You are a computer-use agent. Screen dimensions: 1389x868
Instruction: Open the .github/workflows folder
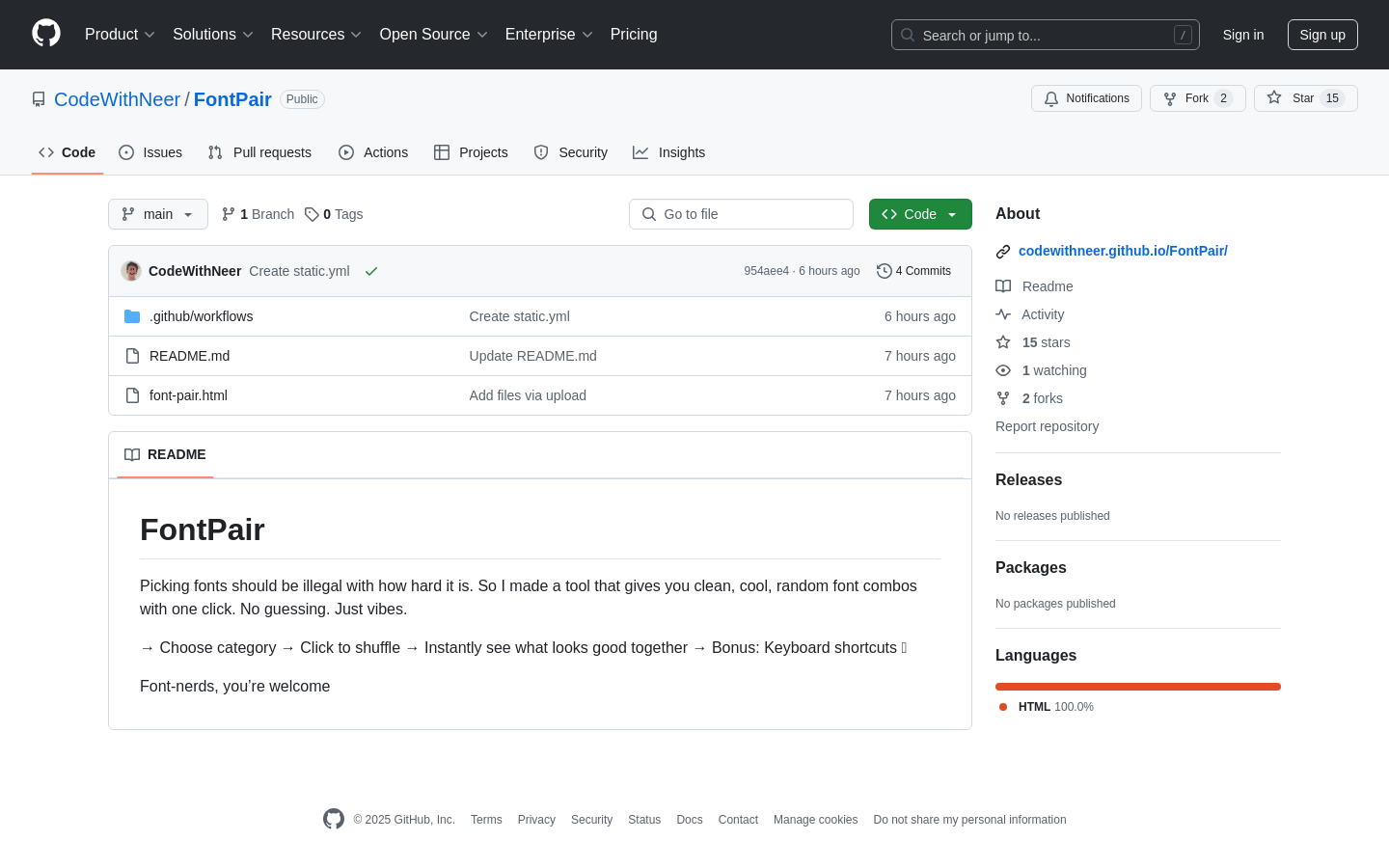pyautogui.click(x=201, y=316)
